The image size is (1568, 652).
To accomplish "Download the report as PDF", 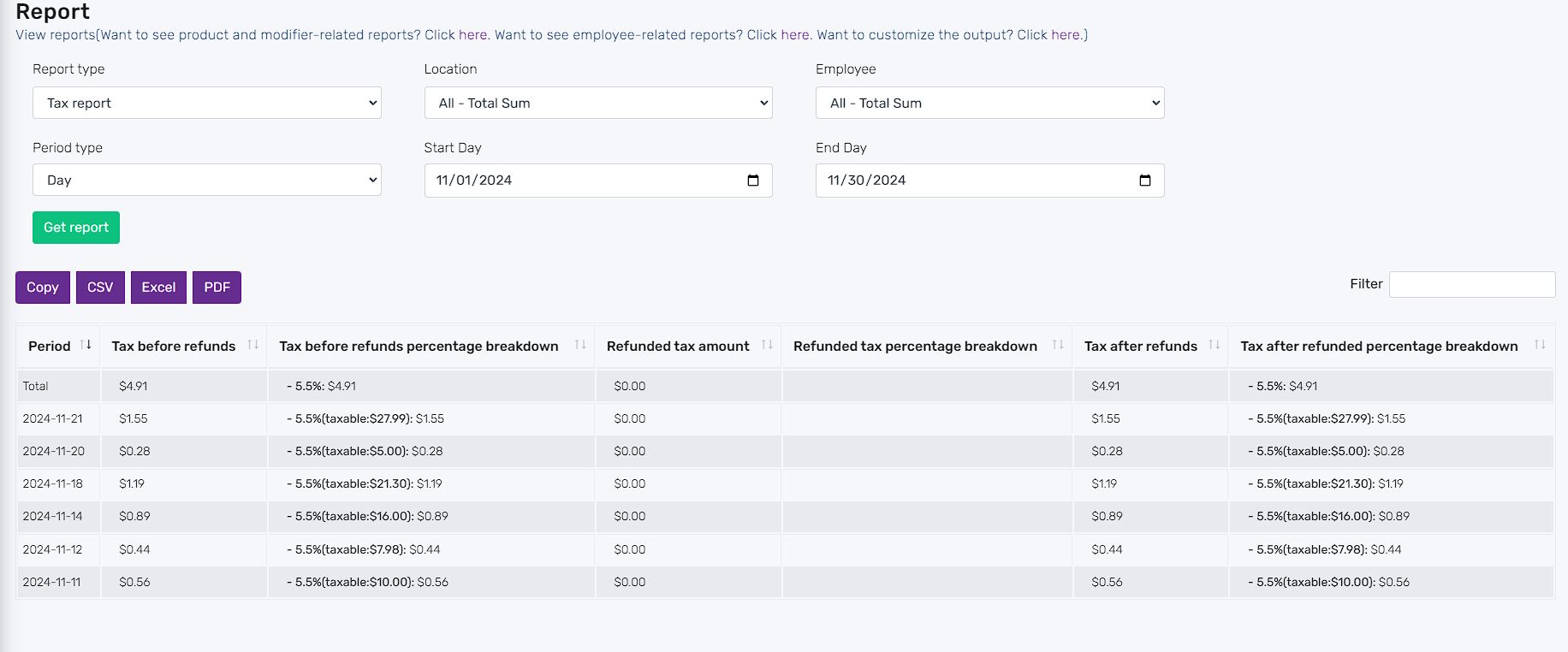I will click(x=217, y=287).
